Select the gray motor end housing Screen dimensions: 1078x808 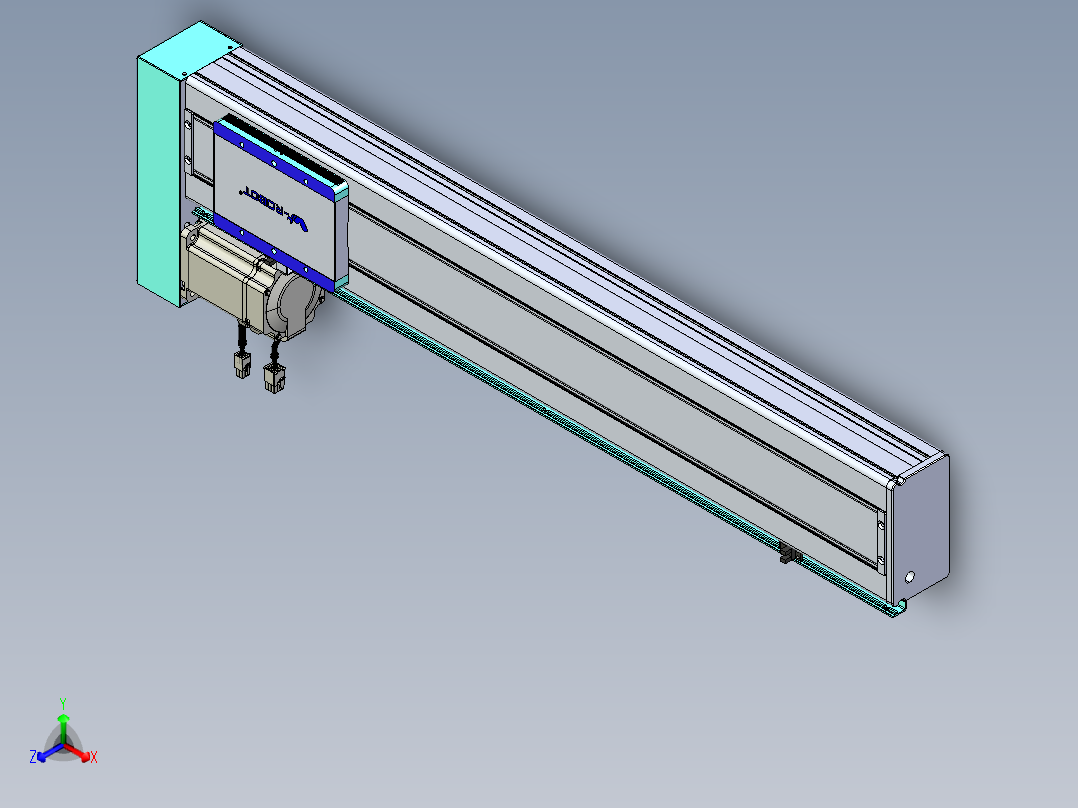click(294, 306)
